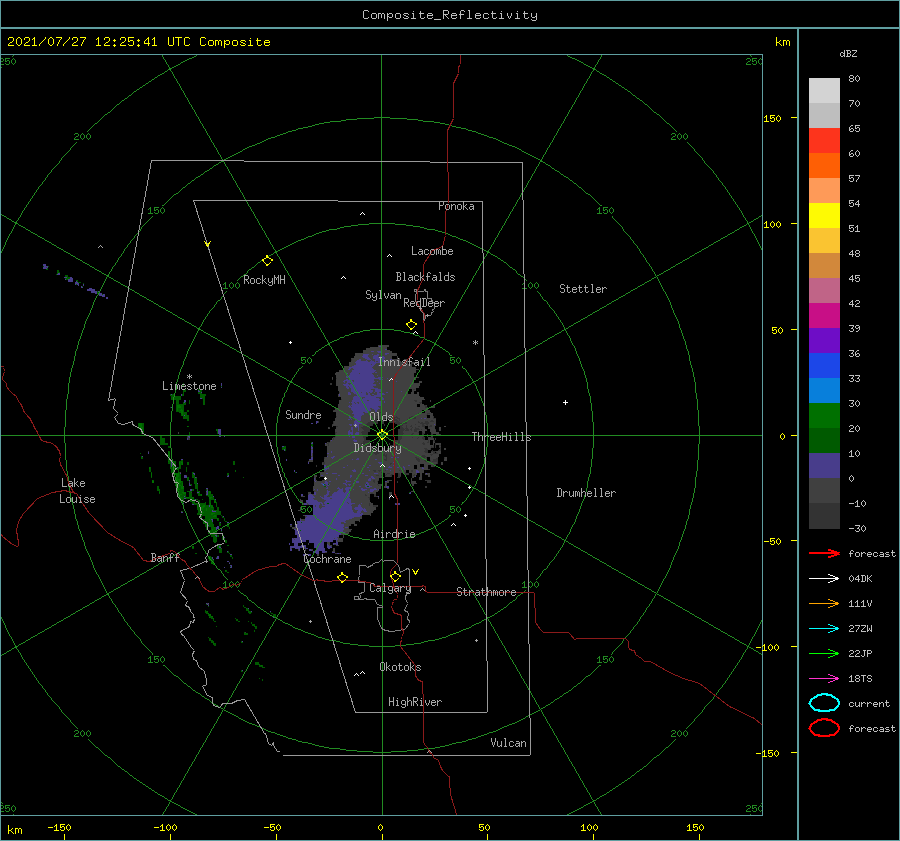900x841 pixels.
Task: Click the Ponoka town label
Action: click(x=456, y=206)
